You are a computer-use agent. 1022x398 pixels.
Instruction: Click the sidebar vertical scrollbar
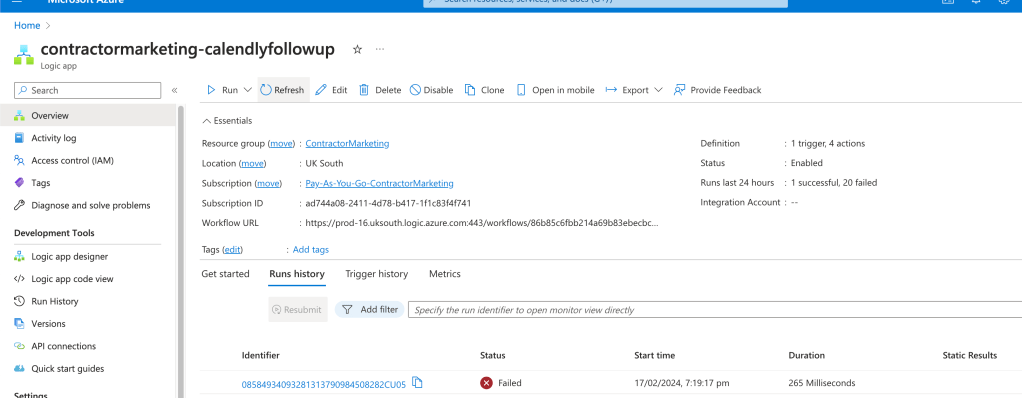pyautogui.click(x=181, y=251)
